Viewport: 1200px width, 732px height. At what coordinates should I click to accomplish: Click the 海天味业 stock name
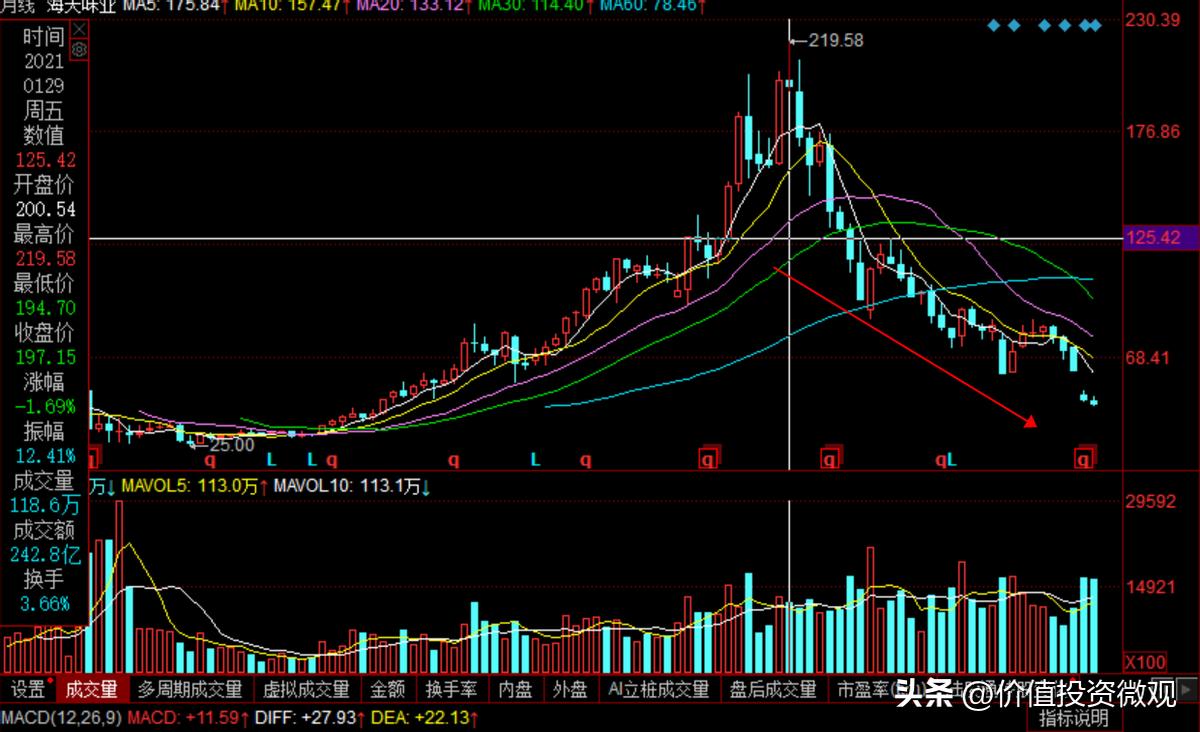point(80,6)
